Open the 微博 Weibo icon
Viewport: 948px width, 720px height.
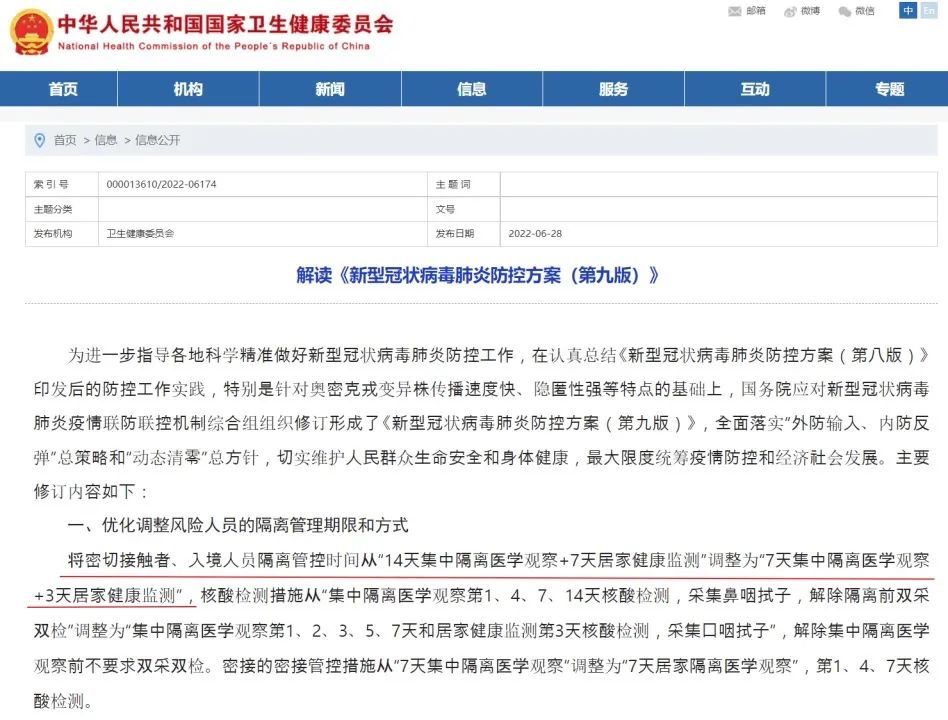click(790, 11)
